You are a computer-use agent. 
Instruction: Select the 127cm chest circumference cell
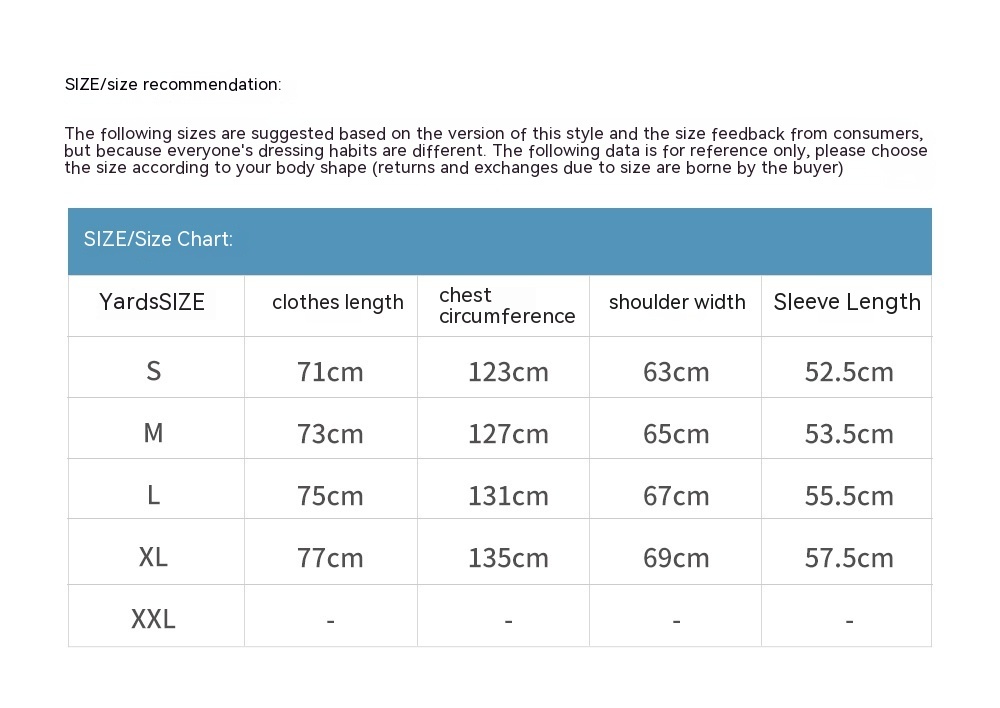tap(508, 434)
